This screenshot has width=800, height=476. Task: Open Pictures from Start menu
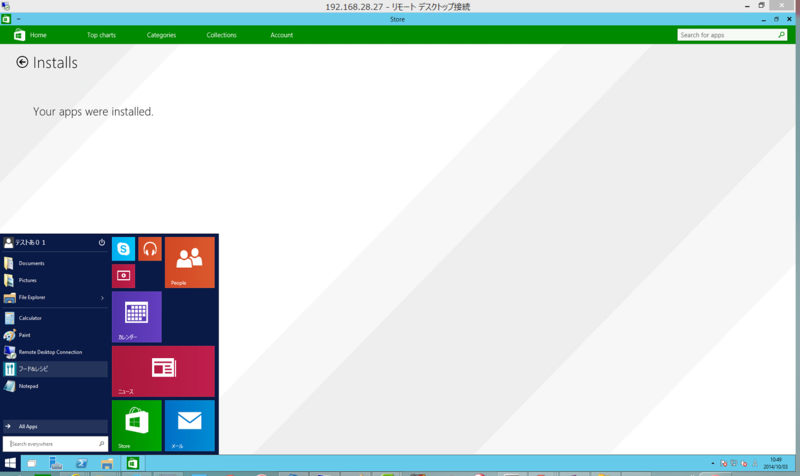[x=55, y=280]
